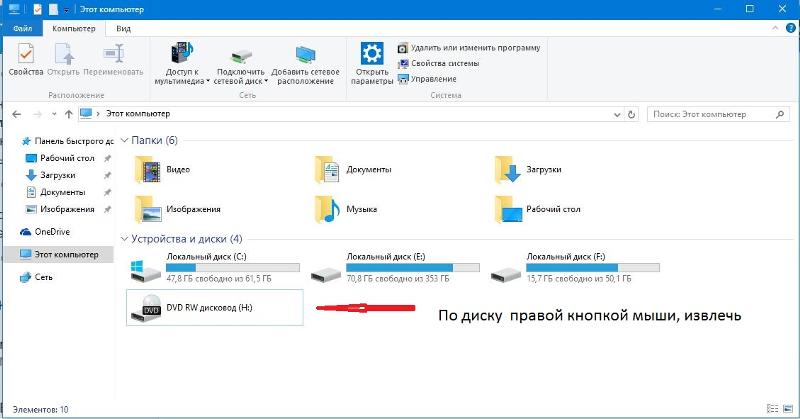Select Панель быстрого доступа in sidebar
The width and height of the screenshot is (800, 419).
pos(67,141)
